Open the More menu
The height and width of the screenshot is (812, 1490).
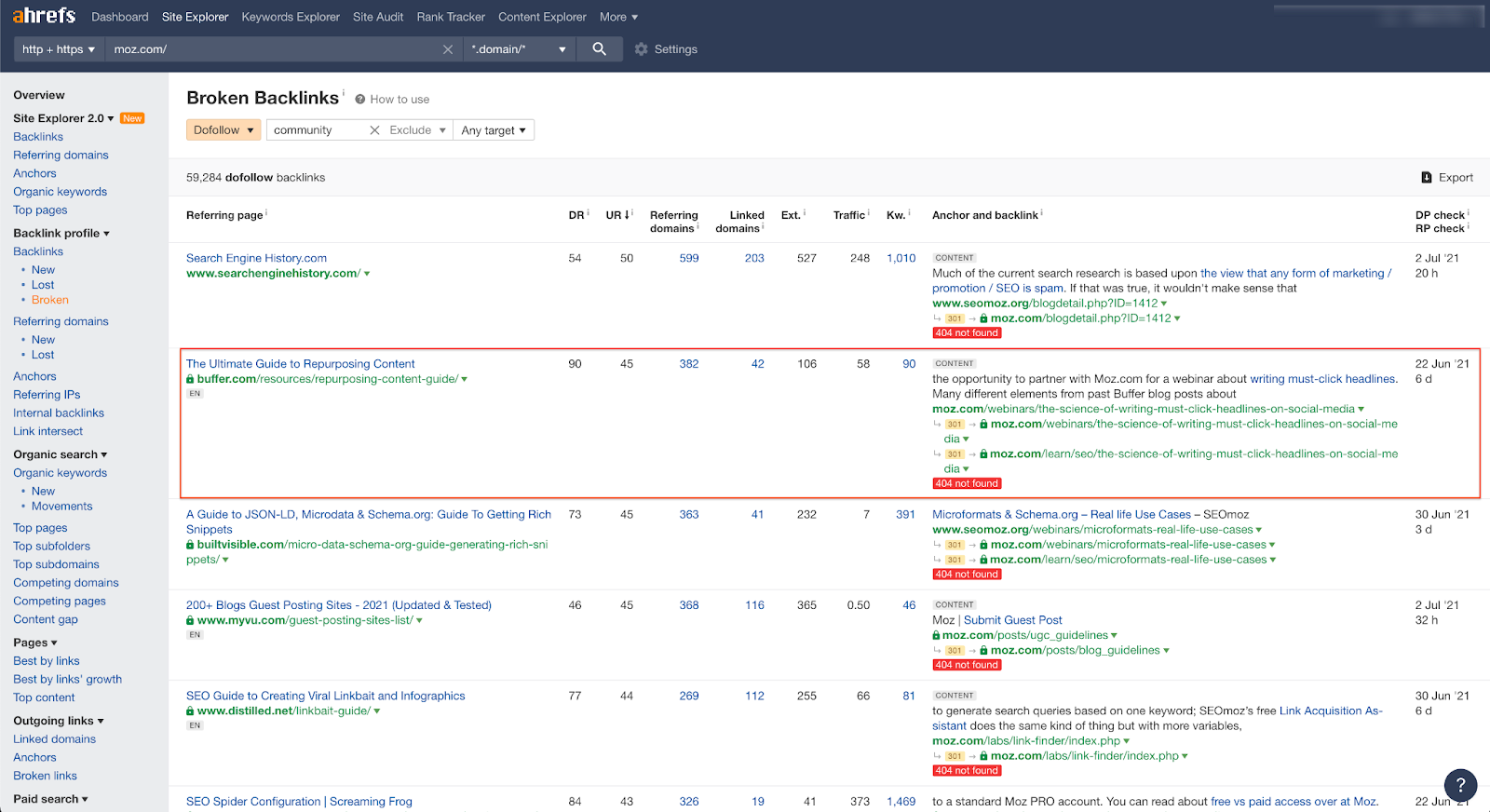pyautogui.click(x=618, y=17)
